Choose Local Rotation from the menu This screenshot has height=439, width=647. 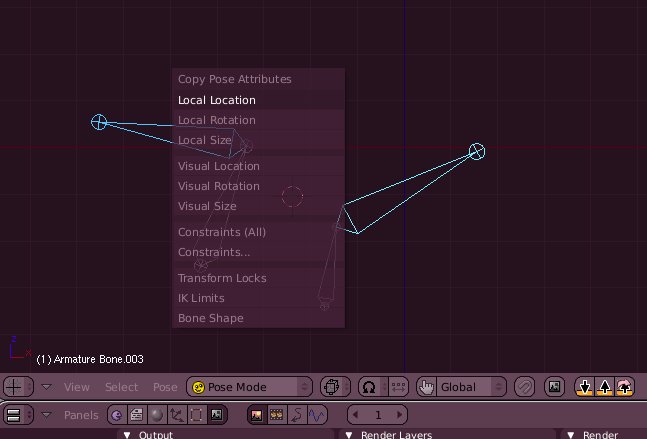click(258, 120)
